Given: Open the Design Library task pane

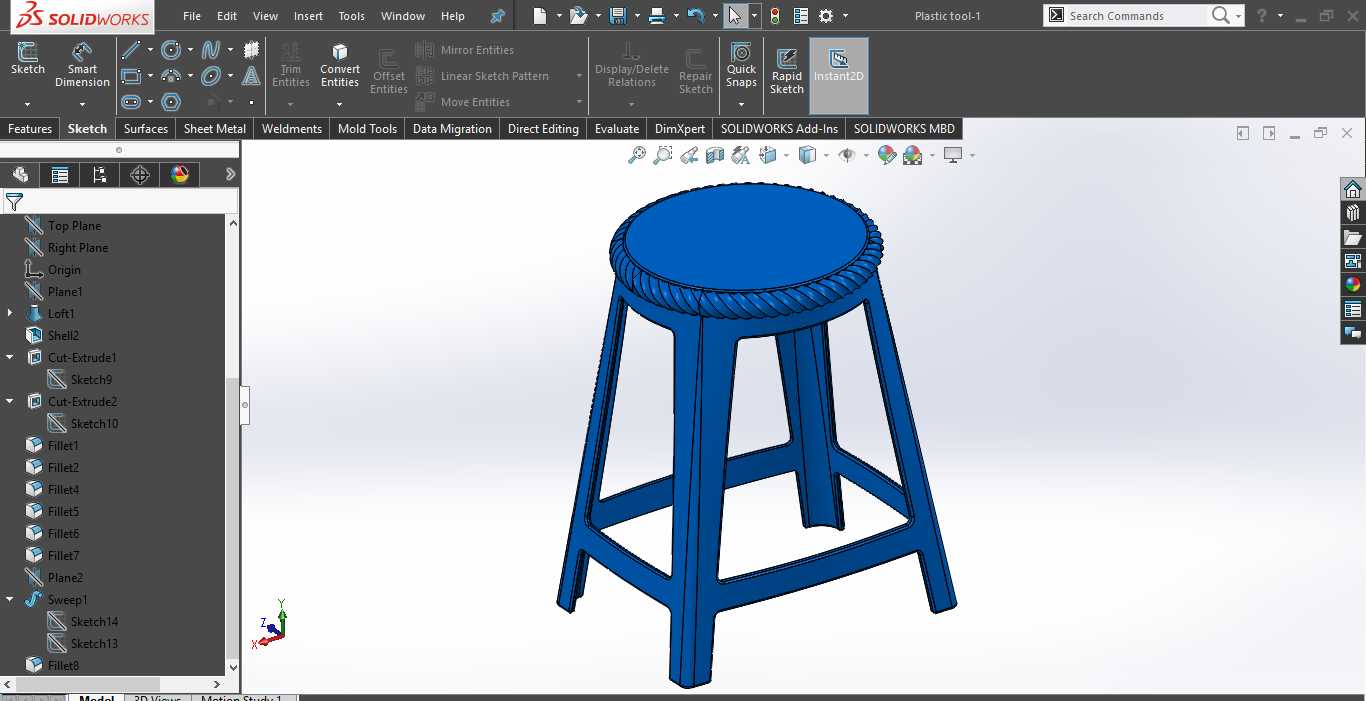Looking at the screenshot, I should (x=1353, y=213).
